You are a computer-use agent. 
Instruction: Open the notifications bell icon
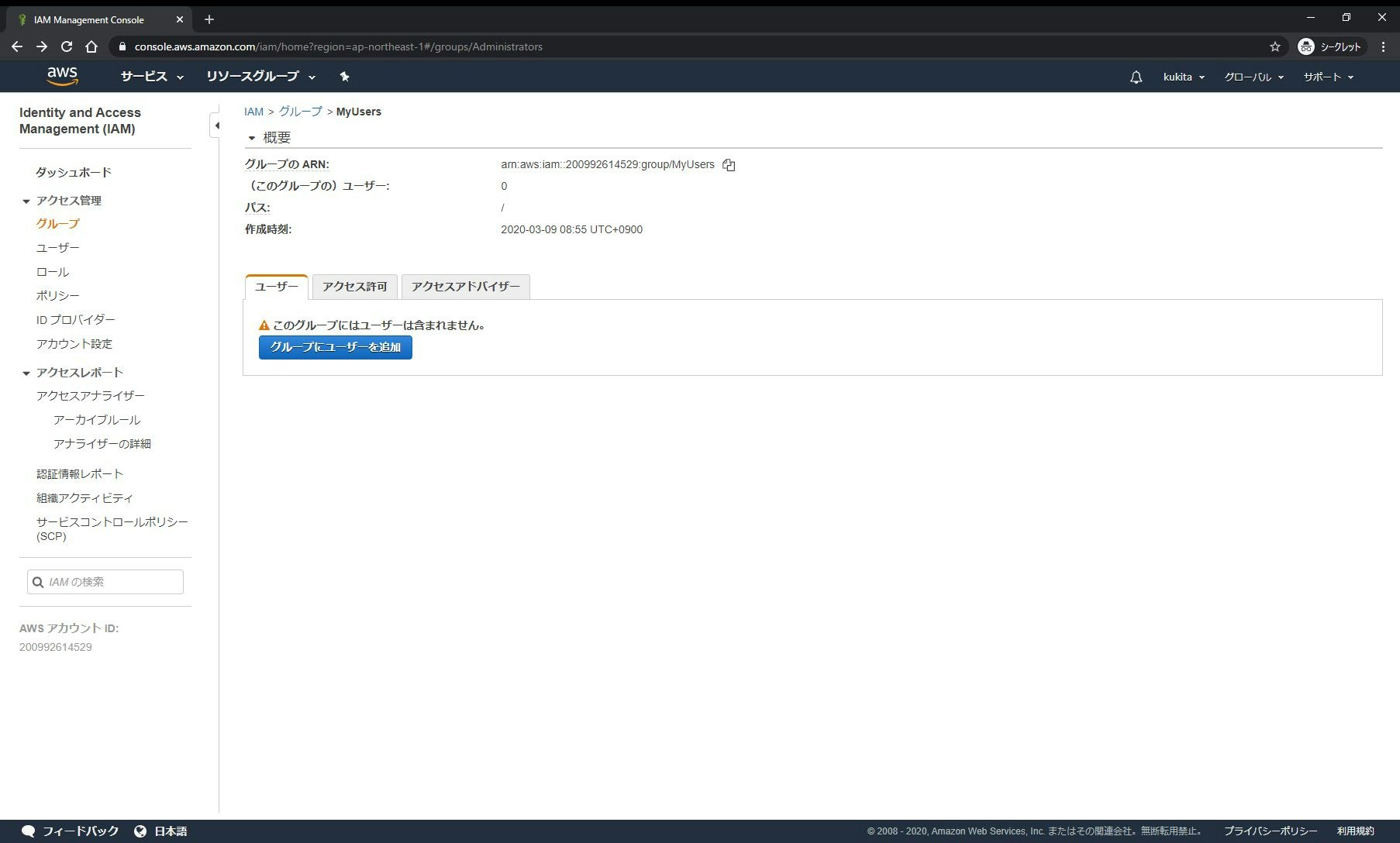1136,77
